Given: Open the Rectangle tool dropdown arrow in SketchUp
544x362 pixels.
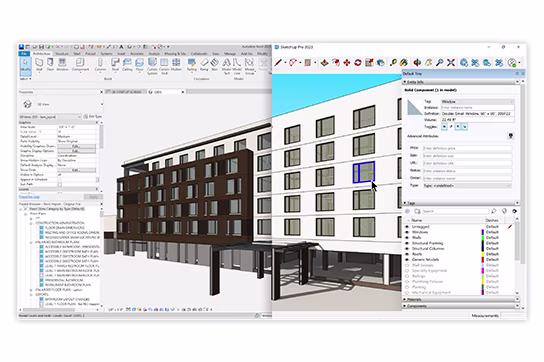Looking at the screenshot, I should 315,63.
